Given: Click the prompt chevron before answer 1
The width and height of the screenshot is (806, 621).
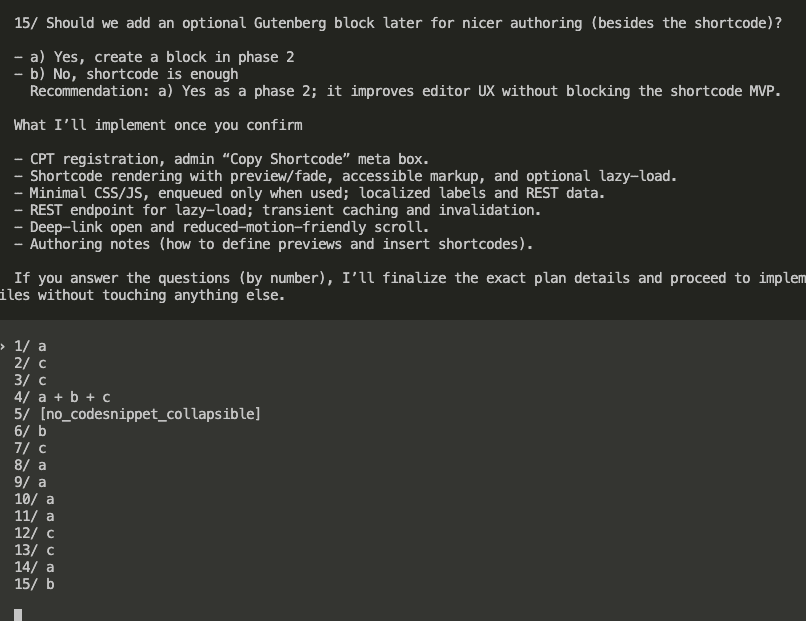Looking at the screenshot, I should 4,346.
